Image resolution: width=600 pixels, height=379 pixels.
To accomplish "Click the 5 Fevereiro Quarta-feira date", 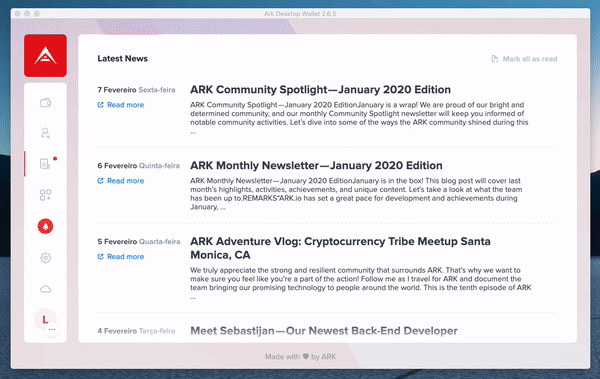I will [x=139, y=242].
